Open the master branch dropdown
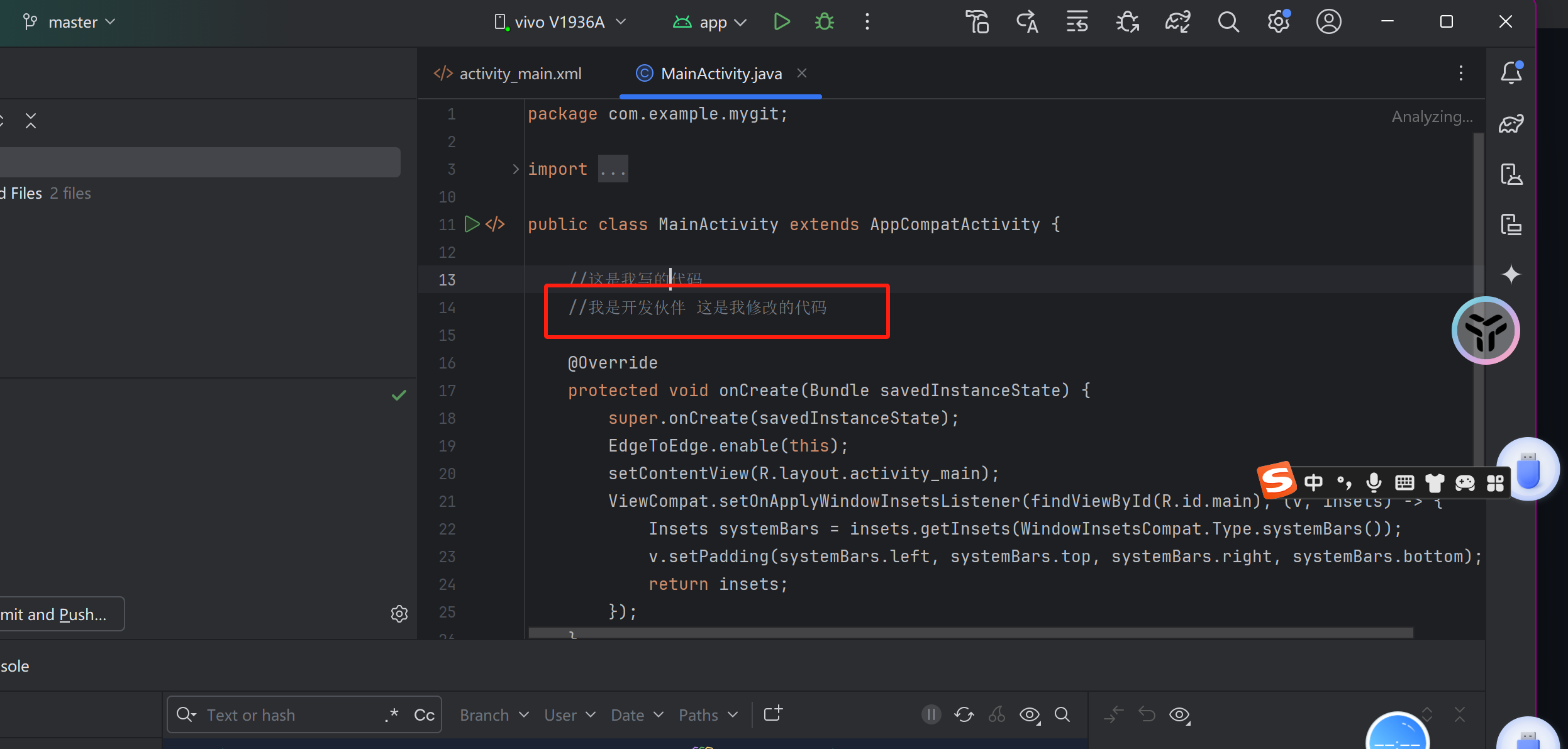Viewport: 1568px width, 749px height. [x=69, y=22]
